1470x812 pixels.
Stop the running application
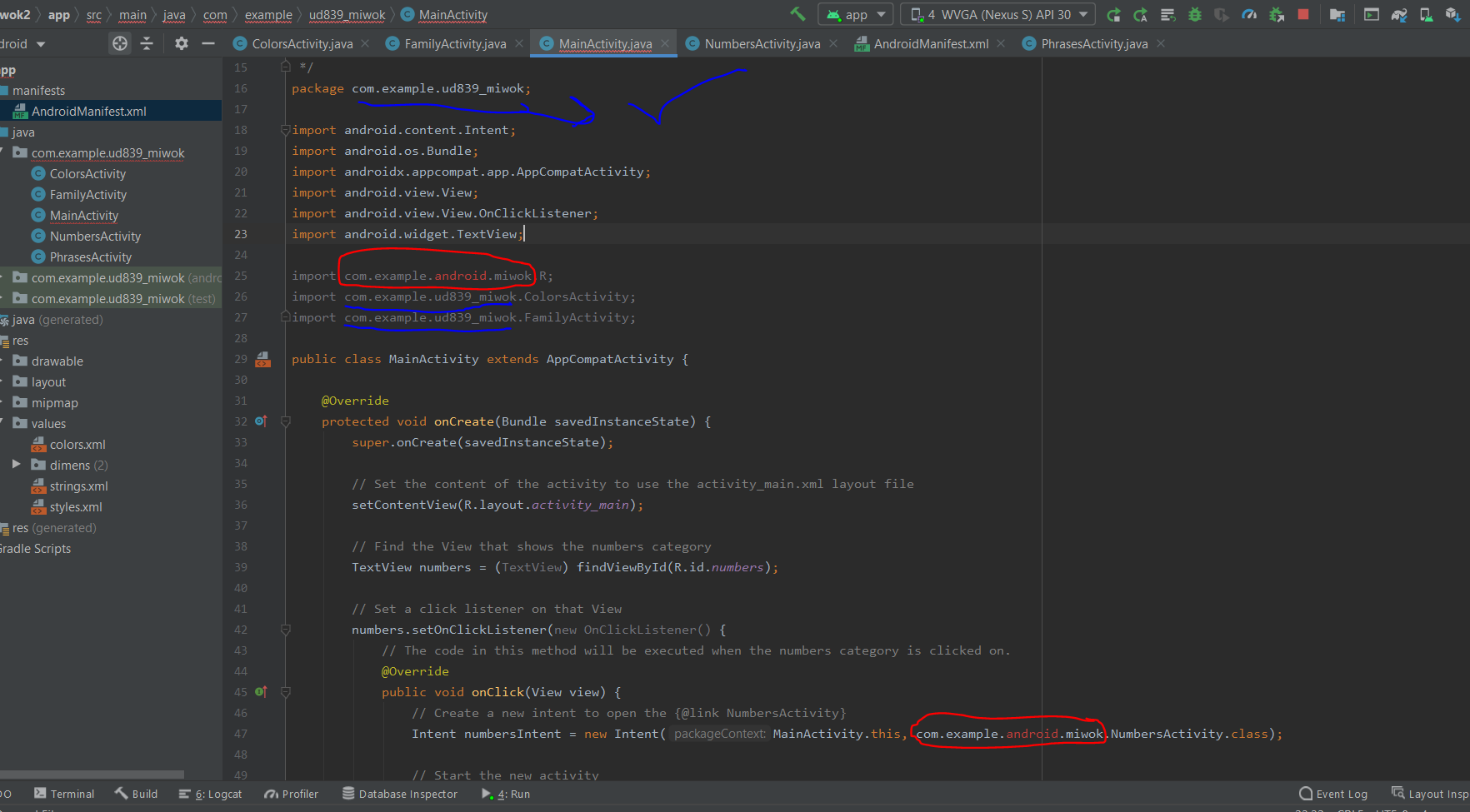click(x=1303, y=14)
